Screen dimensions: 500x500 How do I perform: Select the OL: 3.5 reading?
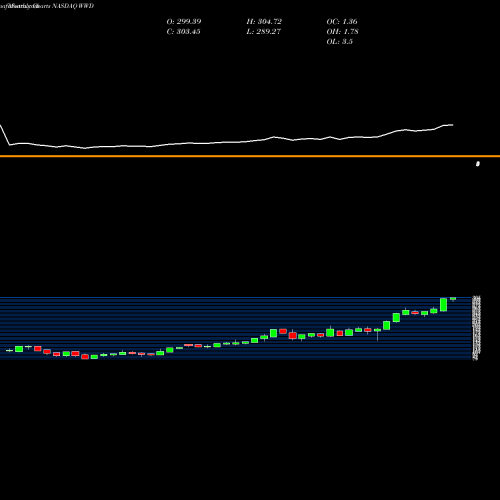339,41
